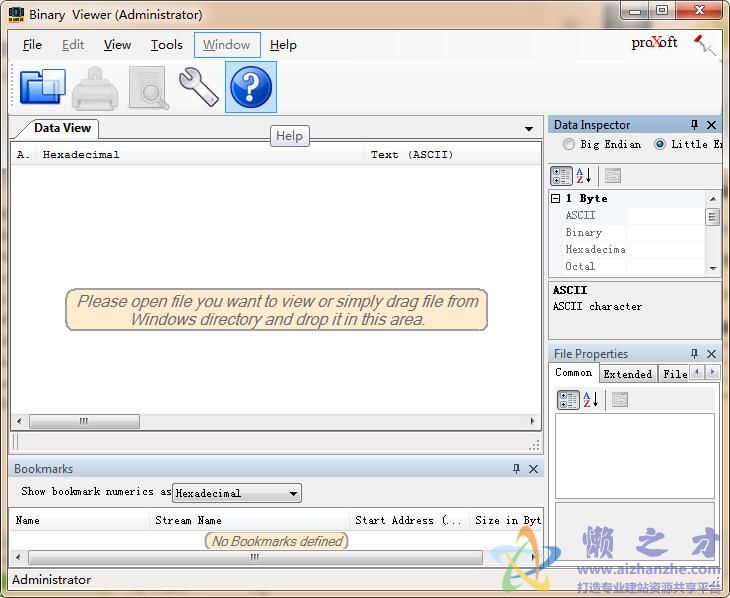This screenshot has width=730, height=598.
Task: Open the Data View tab list dropdown arrow
Action: [x=529, y=129]
